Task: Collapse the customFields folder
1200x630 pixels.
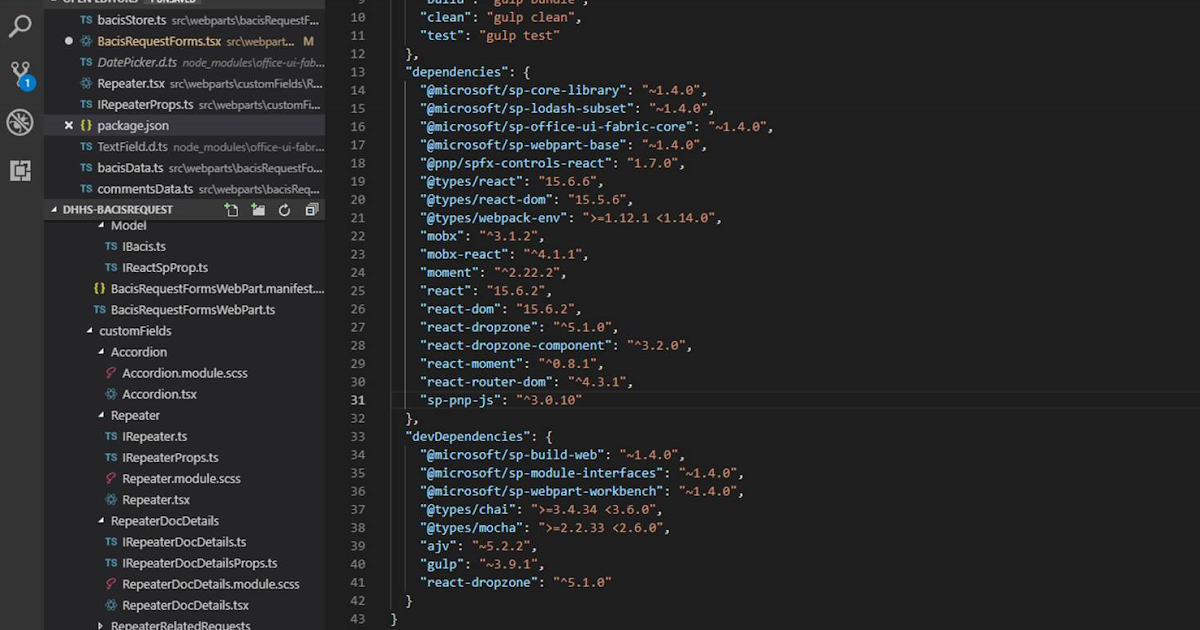Action: coord(89,331)
